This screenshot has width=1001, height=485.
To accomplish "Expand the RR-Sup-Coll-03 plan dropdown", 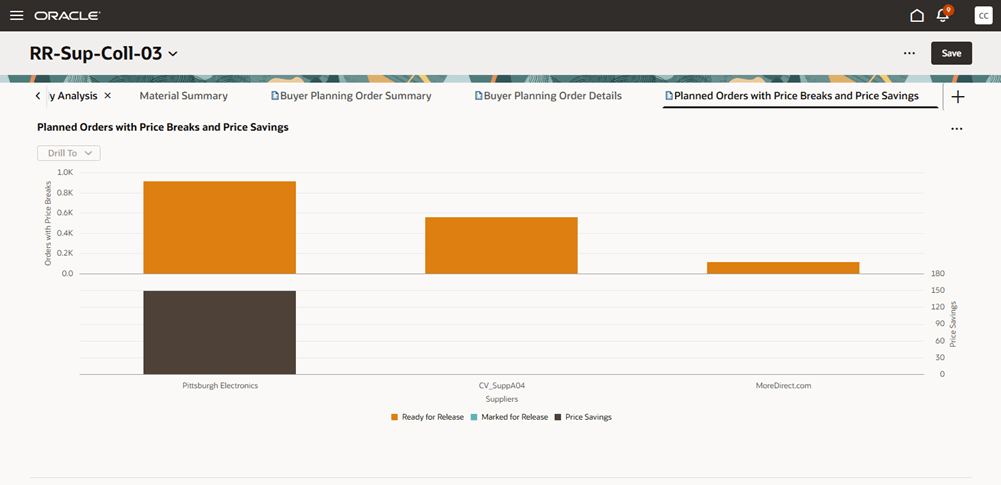I will pos(173,54).
